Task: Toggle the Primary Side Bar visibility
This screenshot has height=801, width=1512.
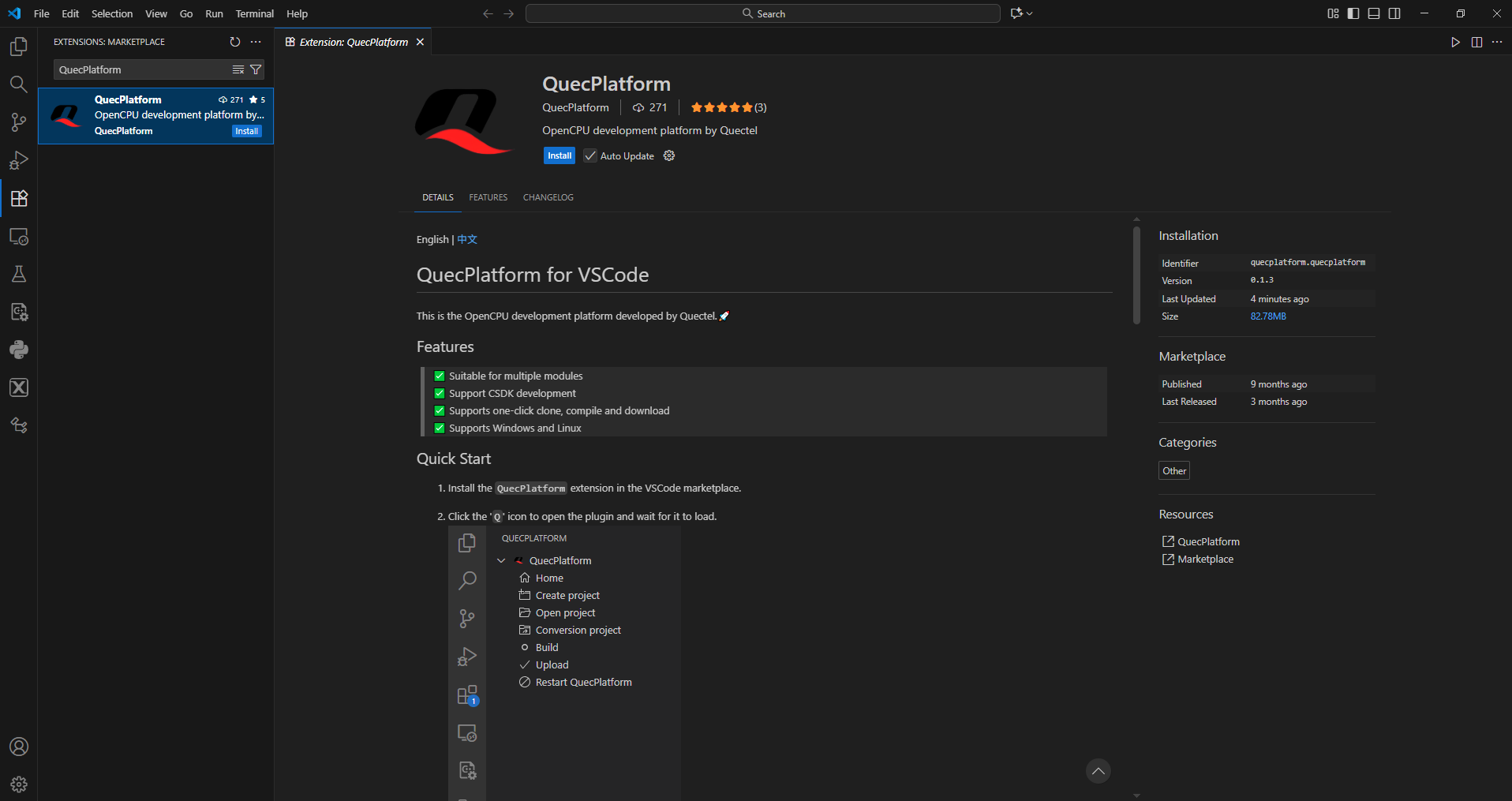Action: tap(1353, 13)
